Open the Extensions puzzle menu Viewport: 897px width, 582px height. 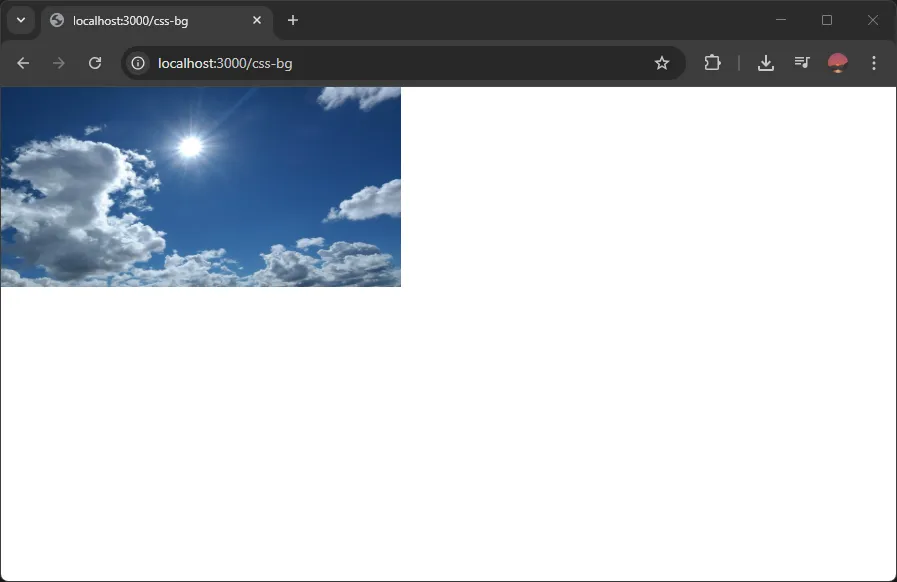[712, 63]
